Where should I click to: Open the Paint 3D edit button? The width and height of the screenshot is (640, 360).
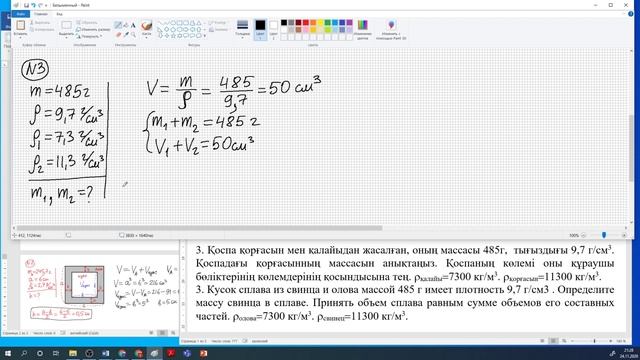(x=391, y=29)
